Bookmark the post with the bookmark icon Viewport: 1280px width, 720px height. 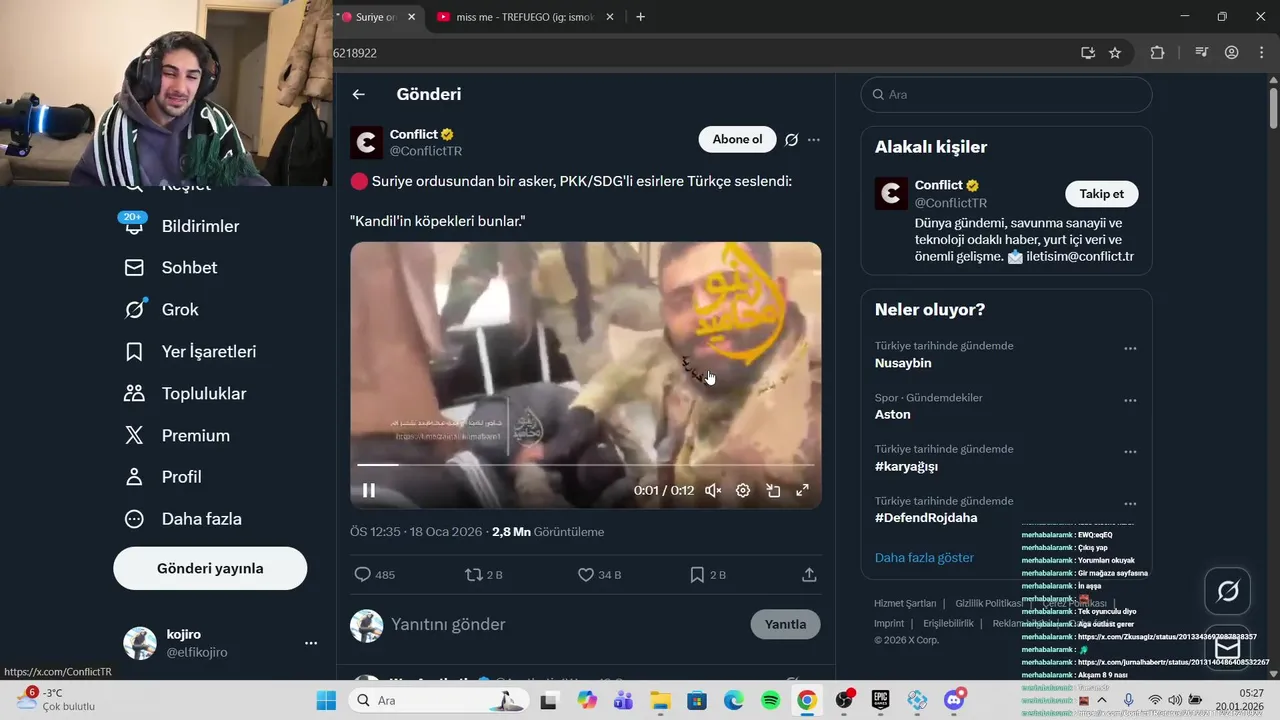(697, 575)
